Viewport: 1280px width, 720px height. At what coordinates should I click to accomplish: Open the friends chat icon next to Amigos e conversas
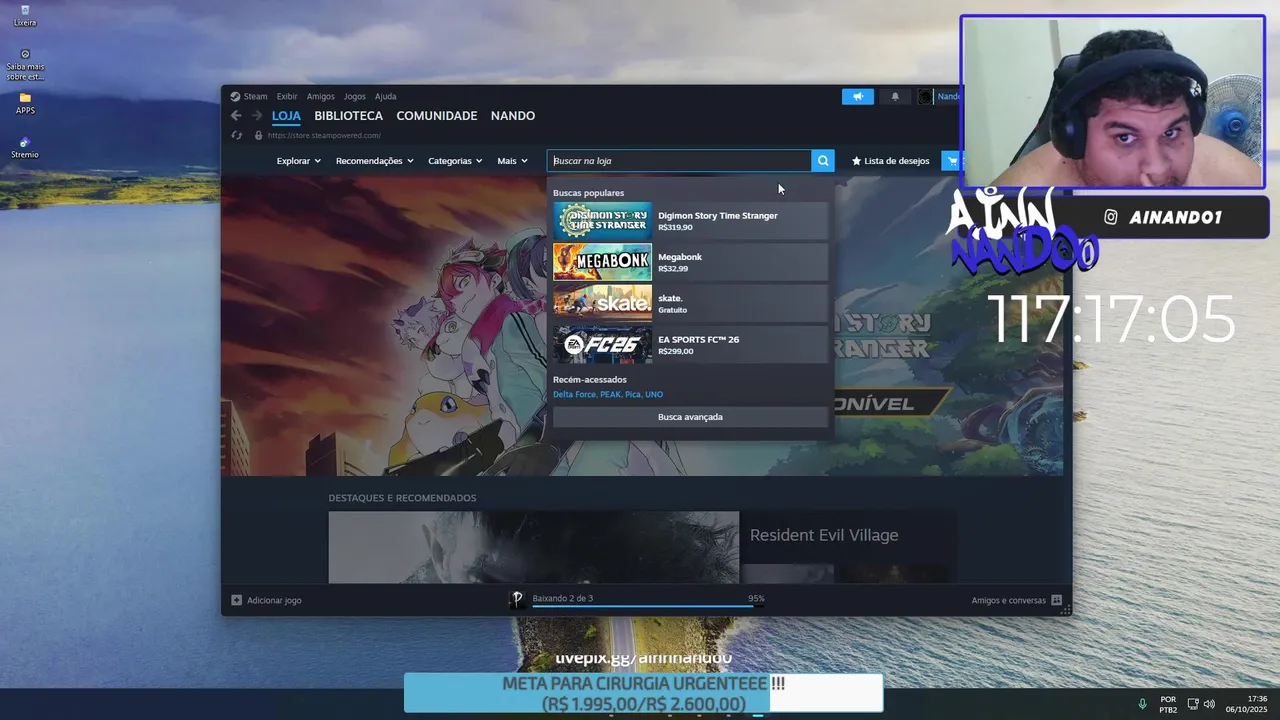(x=1056, y=600)
